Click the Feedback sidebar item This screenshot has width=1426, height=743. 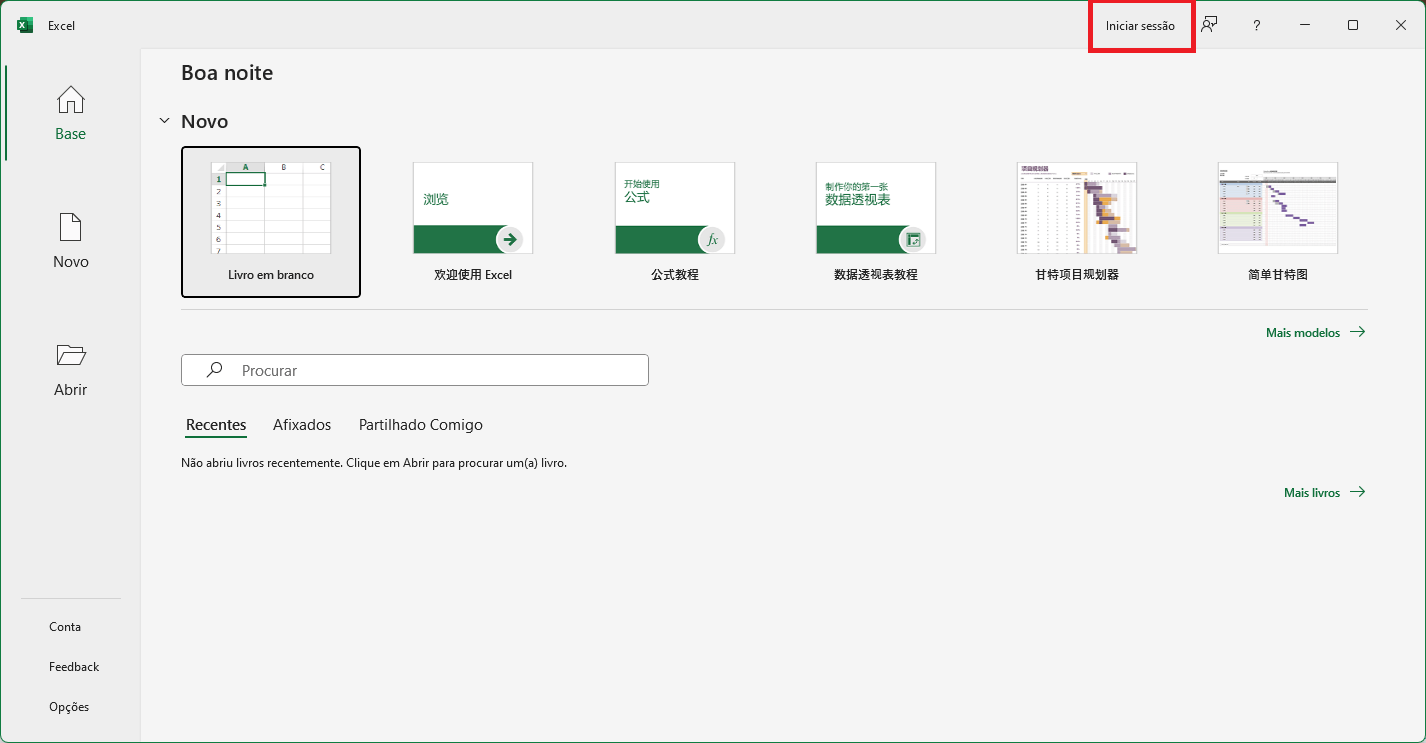74,667
